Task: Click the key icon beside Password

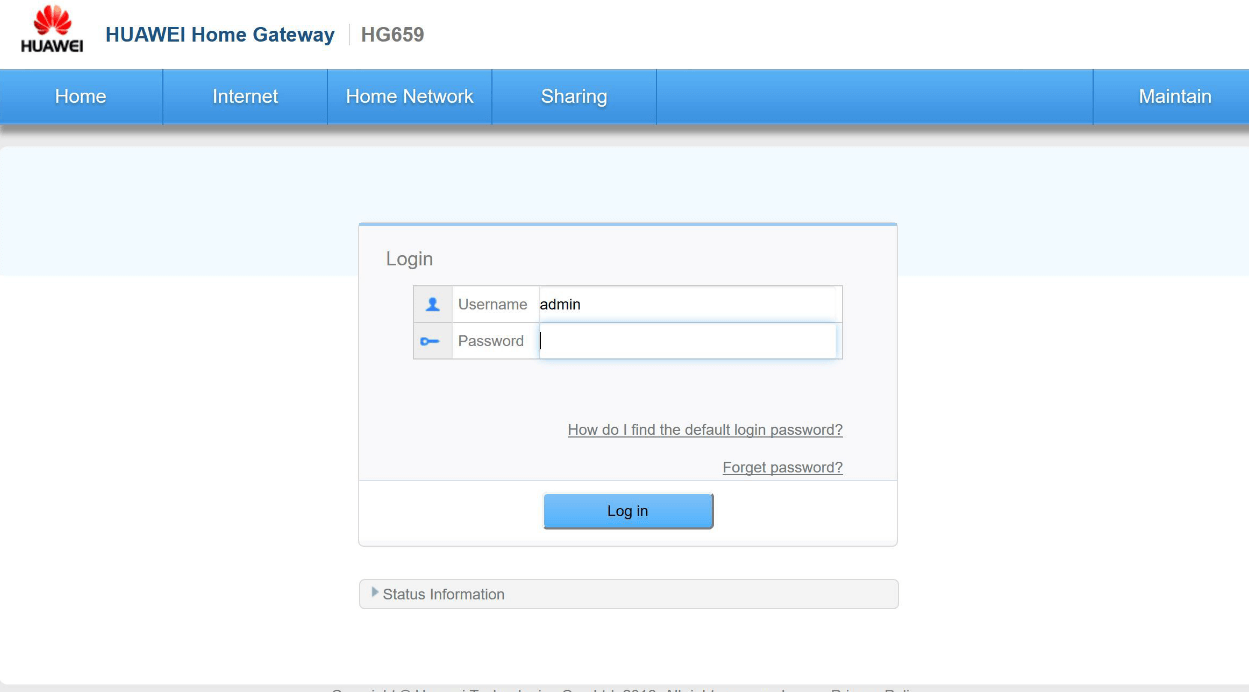Action: coord(431,342)
